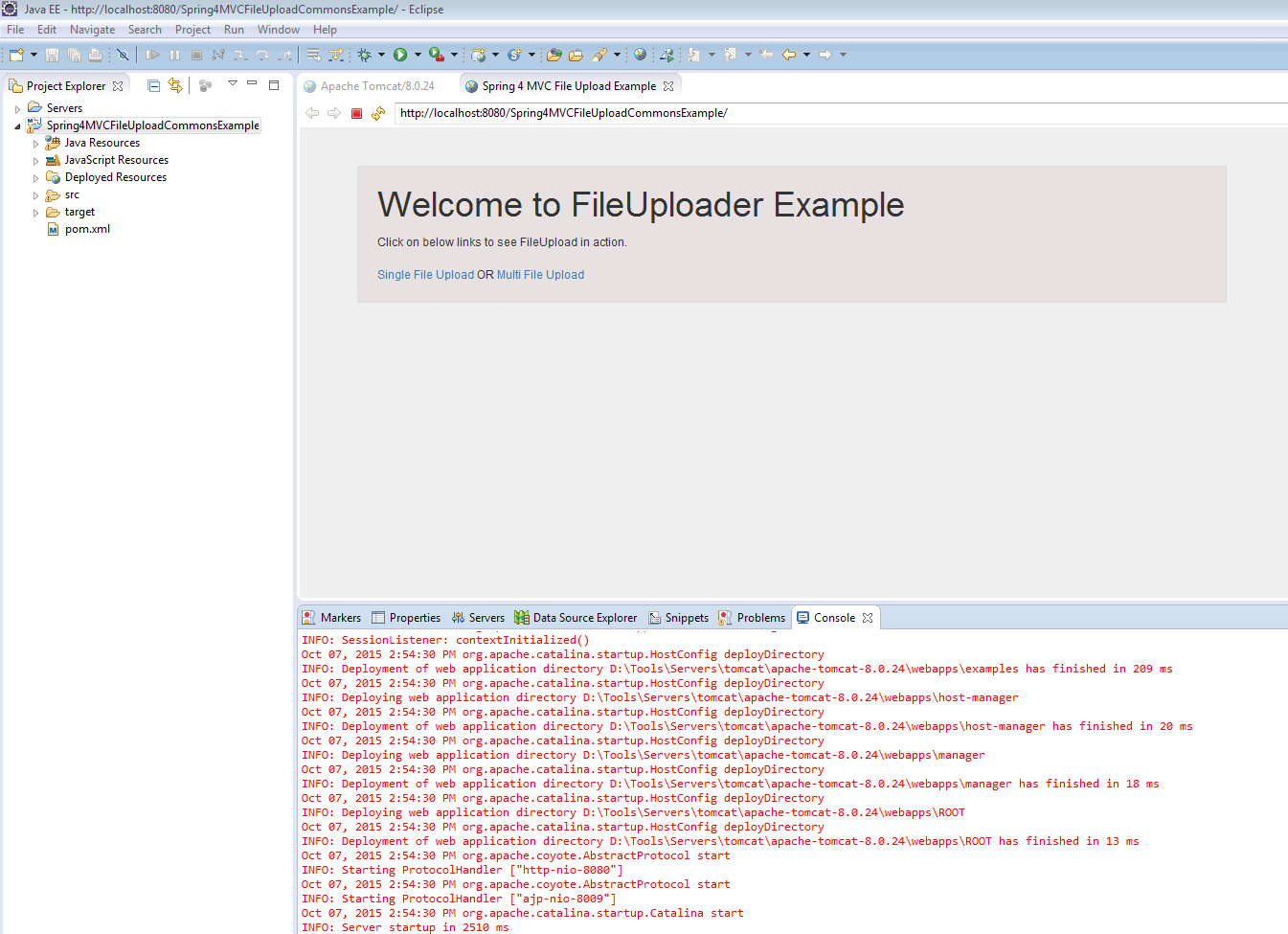Open the Snippets view tab

point(678,618)
